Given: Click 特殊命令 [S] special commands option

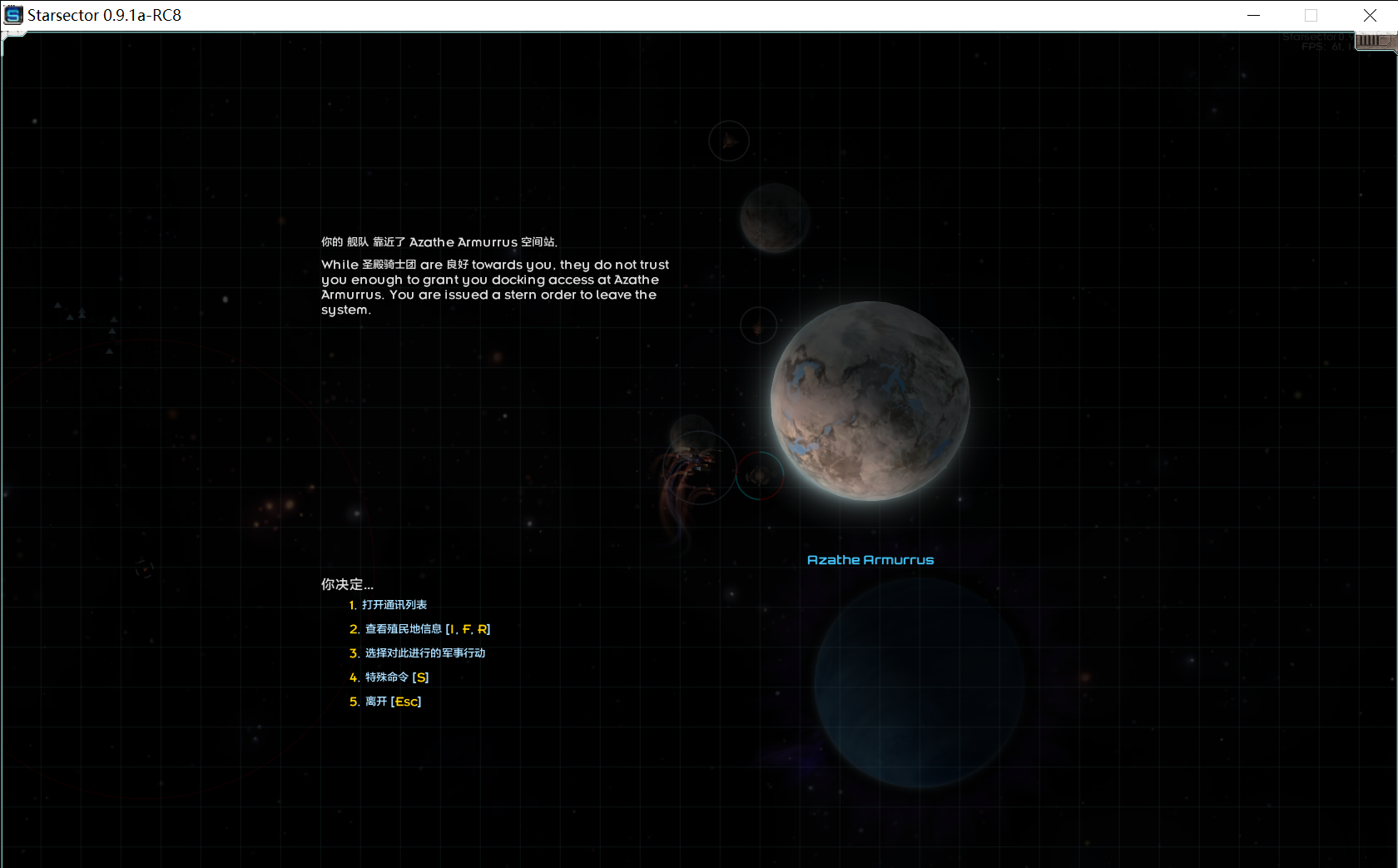Looking at the screenshot, I should (391, 677).
